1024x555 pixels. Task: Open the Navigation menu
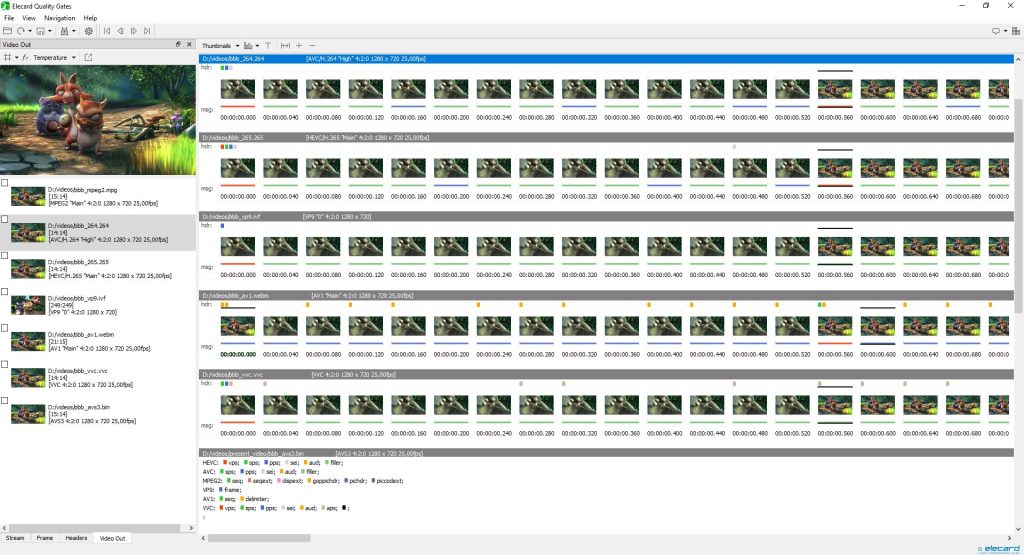pyautogui.click(x=59, y=18)
